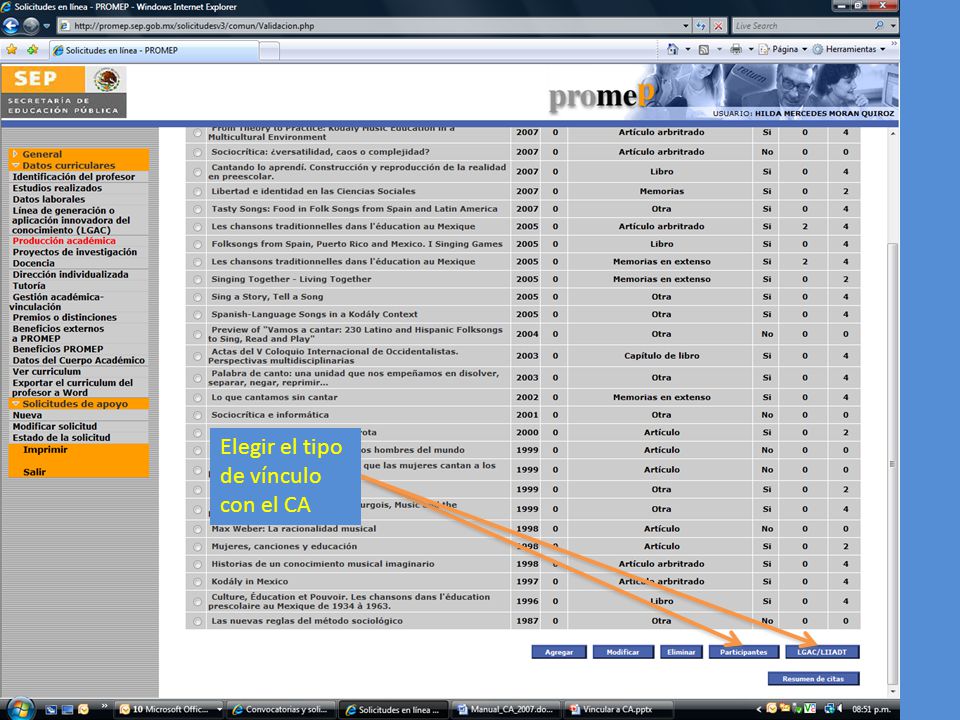Screen dimensions: 960x720
Task: Select radio for 'Sociocrítica: ¿versatilidad, caos o complejidad?'
Action: coord(197,152)
